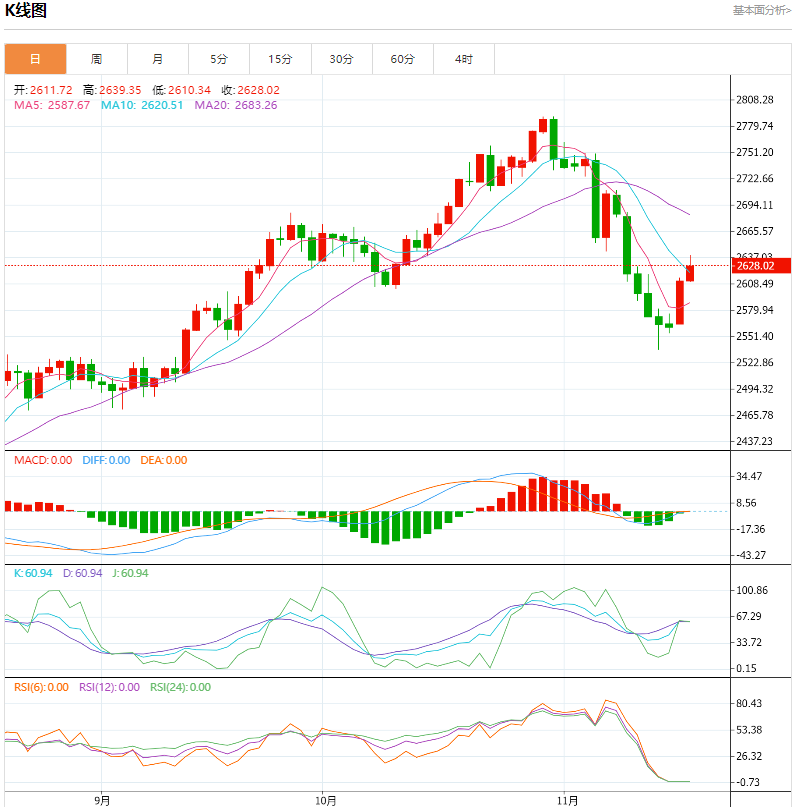Screen dimensions: 792x807
Task: Click the RSI(24) indicator label
Action: [x=180, y=687]
